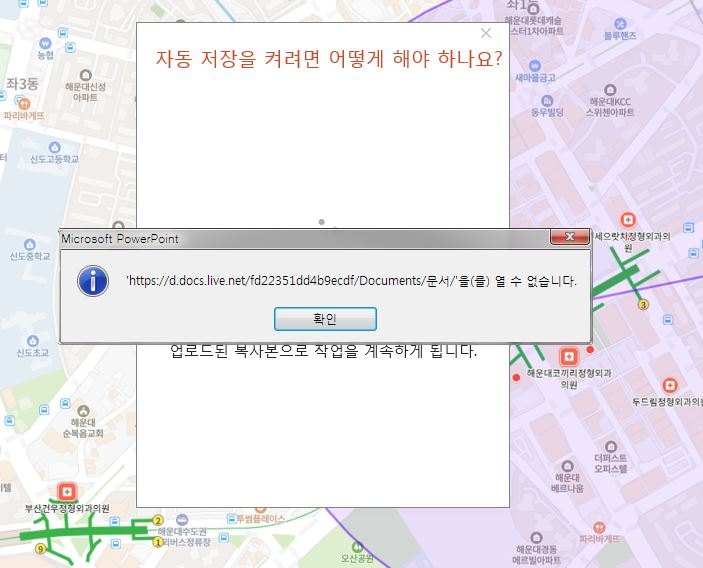
Task: Click the 신도초교 school marker on the map
Action: [33, 341]
